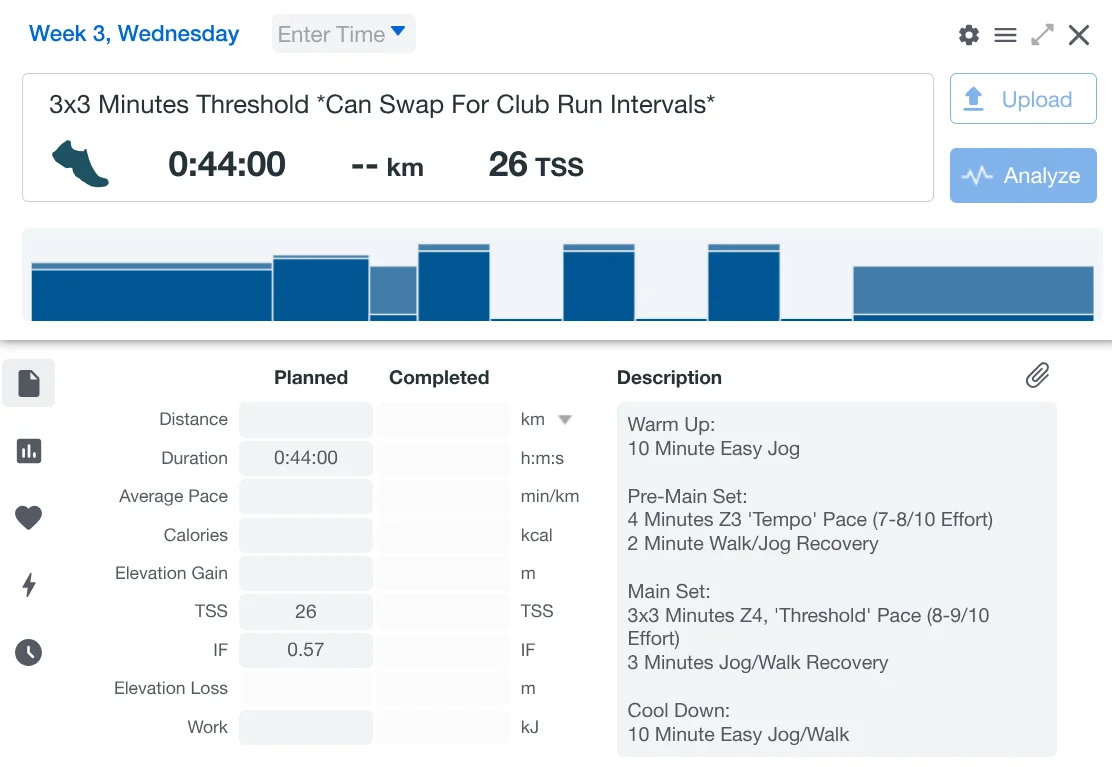The image size is (1112, 767).
Task: Open the bar chart sidebar icon
Action: point(29,451)
